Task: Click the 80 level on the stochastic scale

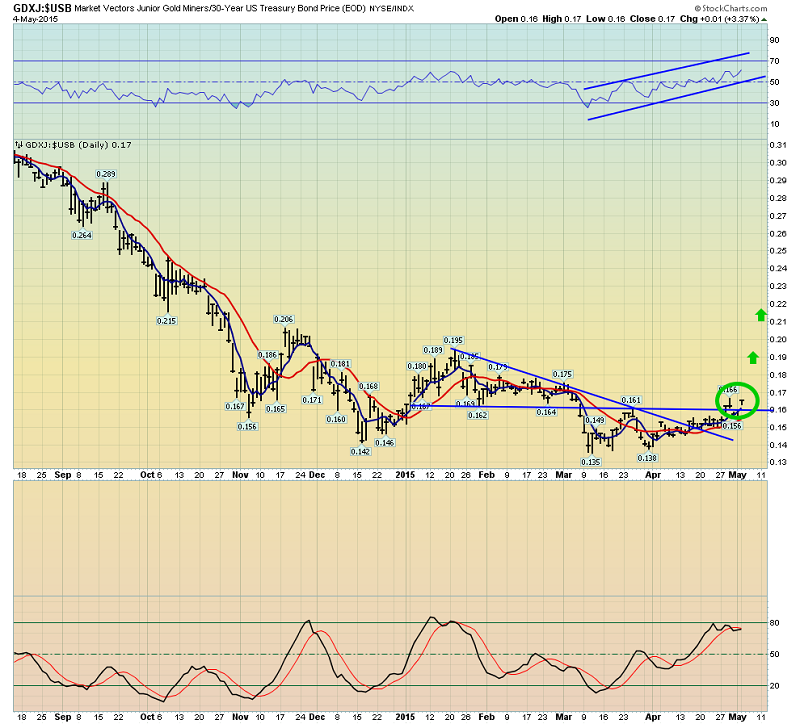Action: (x=775, y=623)
